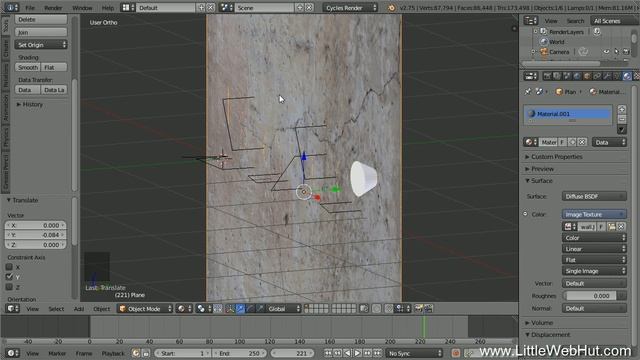Image resolution: width=640 pixels, height=360 pixels.
Task: Open the No Sync playback dropdown
Action: (414, 353)
